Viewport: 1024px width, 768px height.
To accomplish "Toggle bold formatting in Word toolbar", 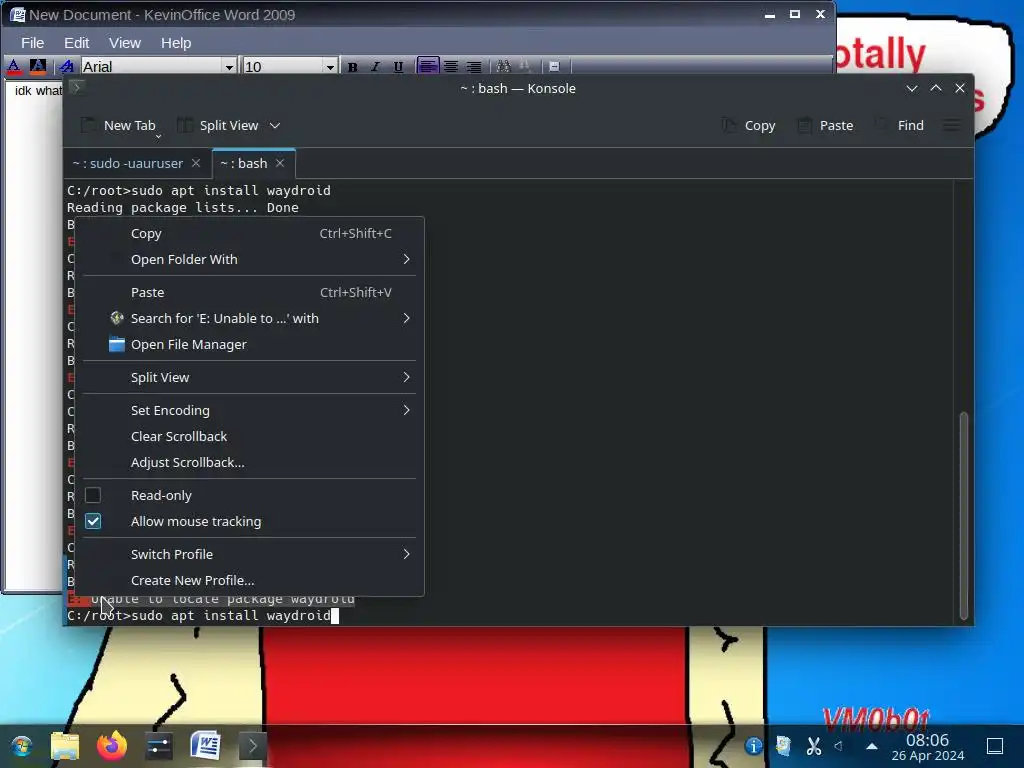I will click(353, 67).
